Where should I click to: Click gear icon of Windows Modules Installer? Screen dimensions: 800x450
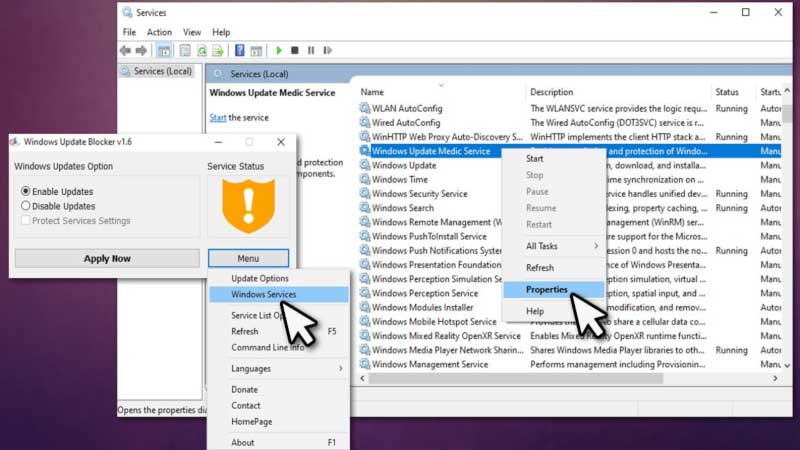[364, 308]
